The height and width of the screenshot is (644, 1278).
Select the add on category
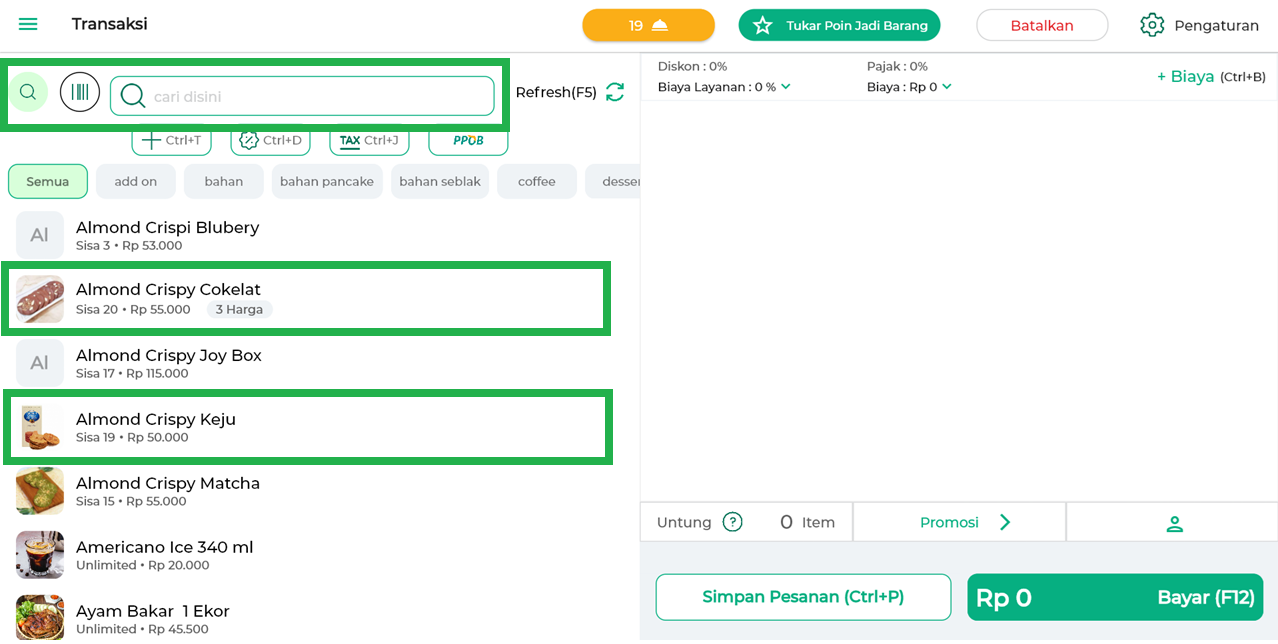click(136, 182)
